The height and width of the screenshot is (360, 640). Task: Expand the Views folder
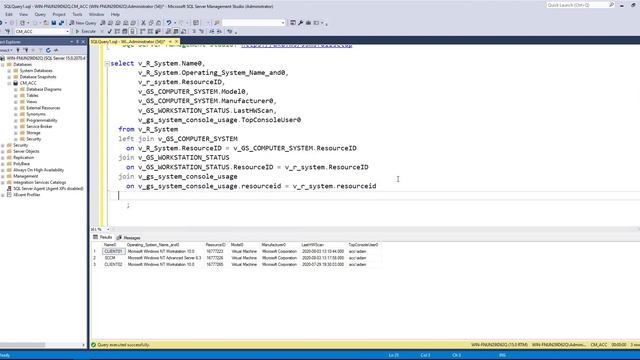point(16,102)
